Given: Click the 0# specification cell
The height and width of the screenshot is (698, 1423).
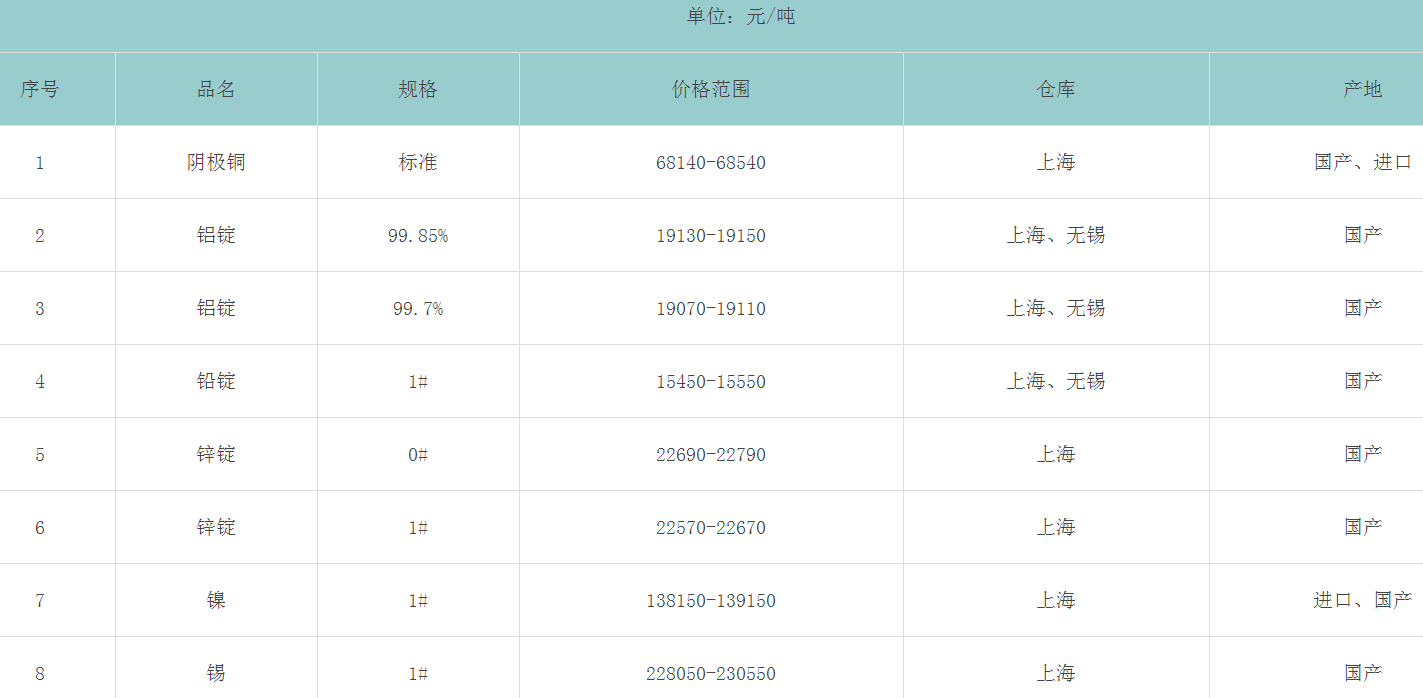Looking at the screenshot, I should click(x=418, y=455).
